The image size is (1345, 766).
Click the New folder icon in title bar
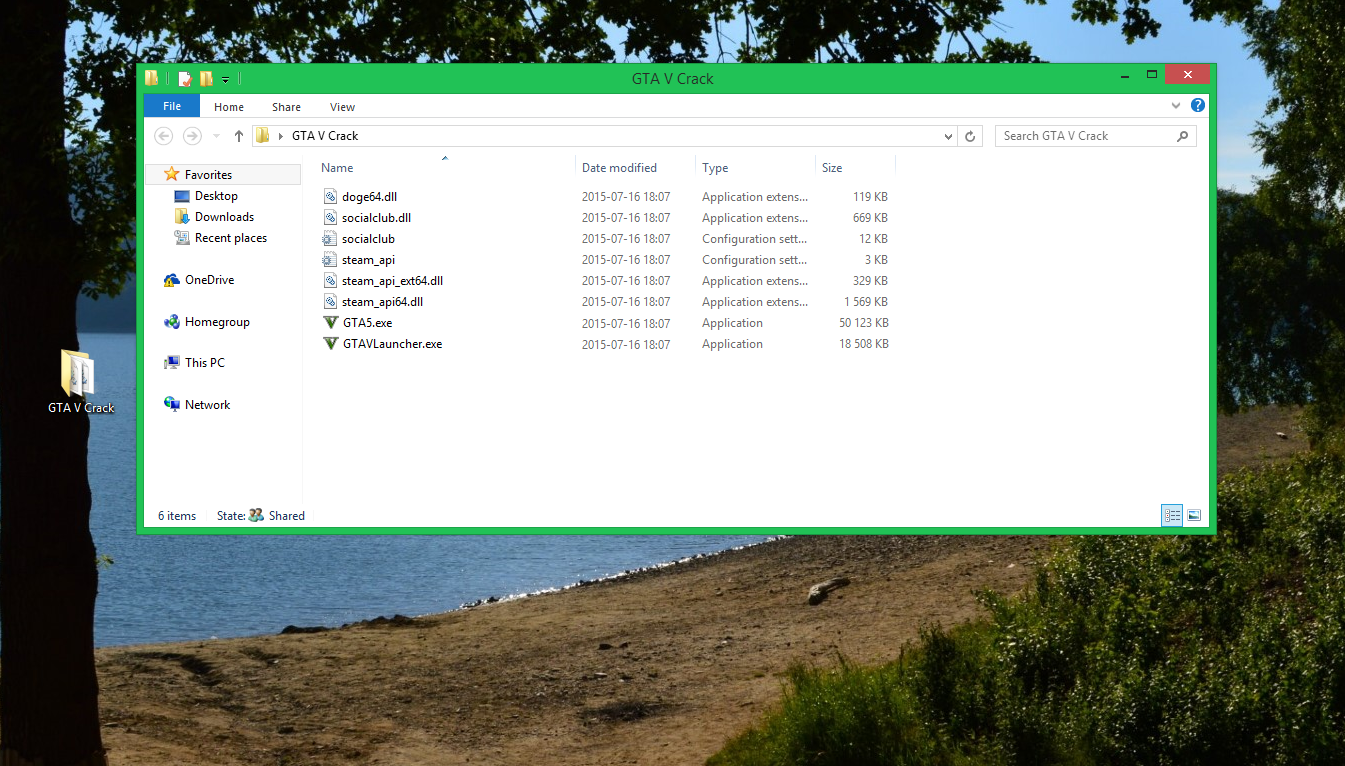pos(206,78)
